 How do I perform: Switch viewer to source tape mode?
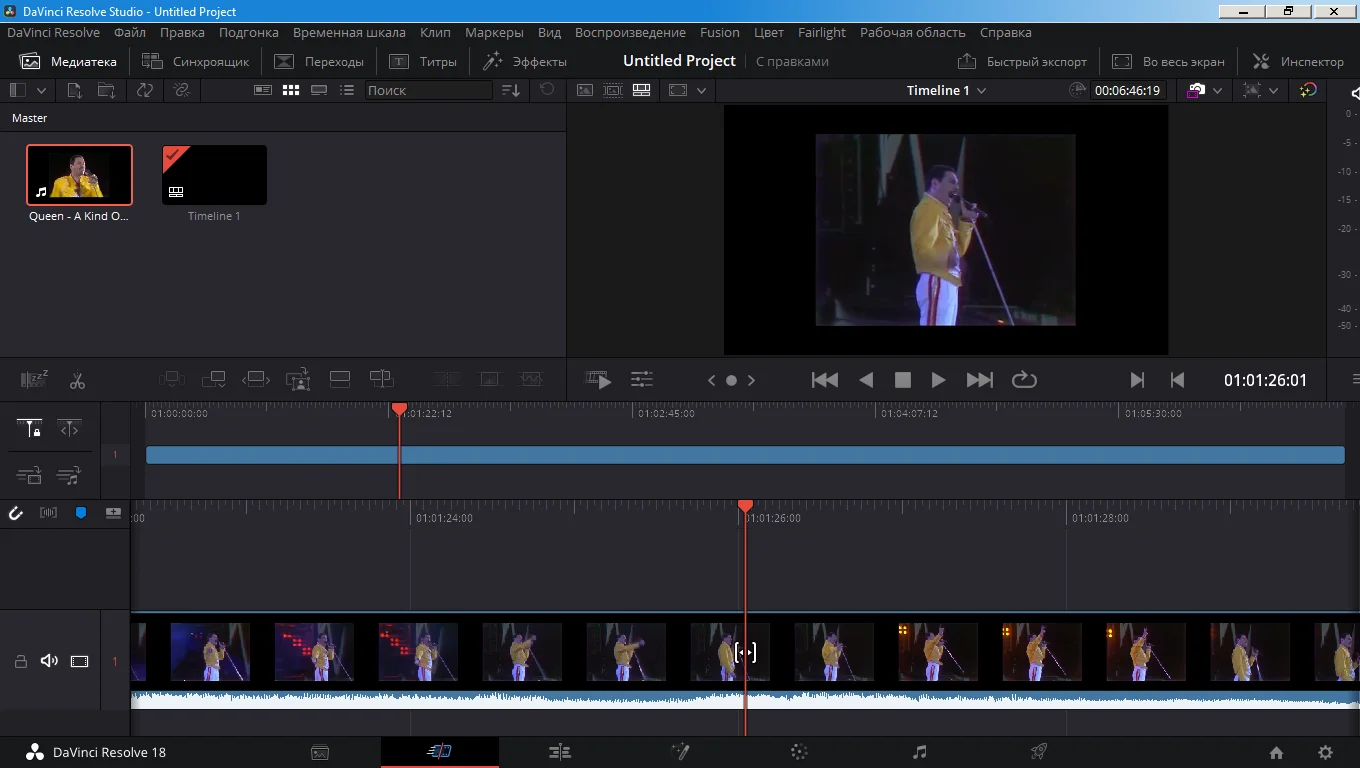pos(613,90)
